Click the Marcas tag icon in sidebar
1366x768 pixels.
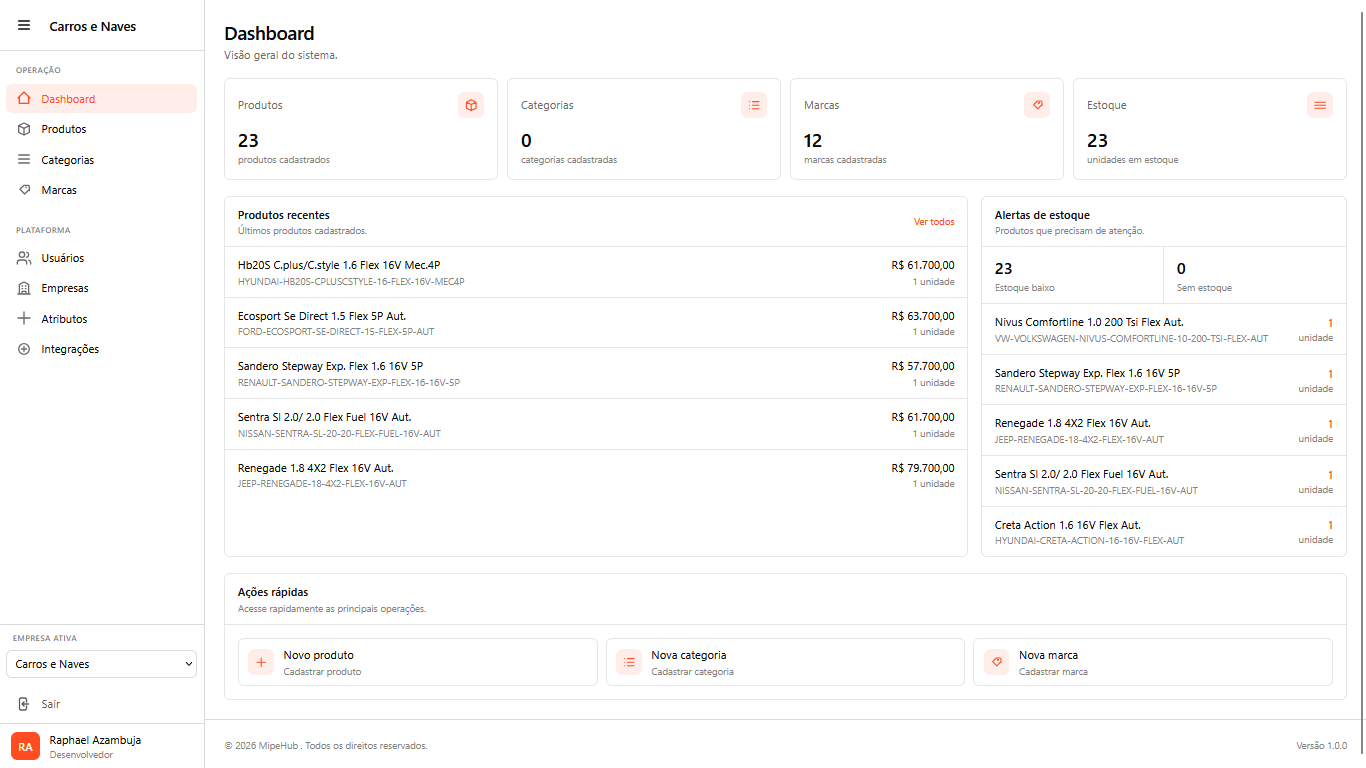tap(24, 190)
